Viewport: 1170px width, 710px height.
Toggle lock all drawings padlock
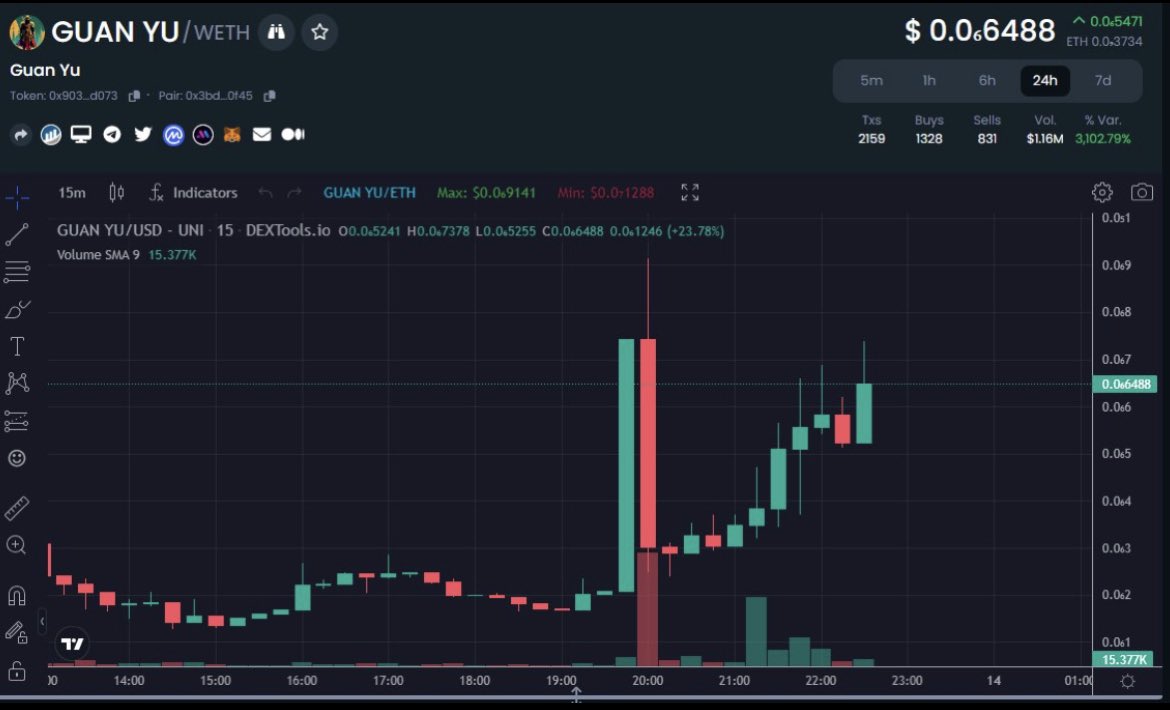[x=17, y=671]
